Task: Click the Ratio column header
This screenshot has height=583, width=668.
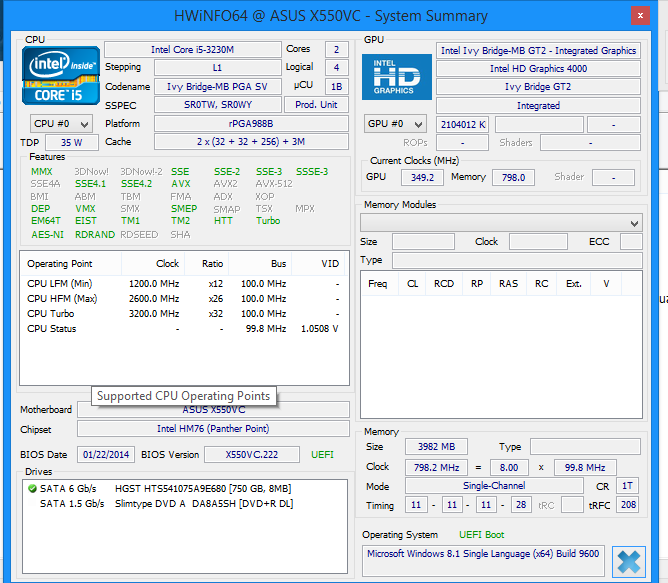Action: 207,264
